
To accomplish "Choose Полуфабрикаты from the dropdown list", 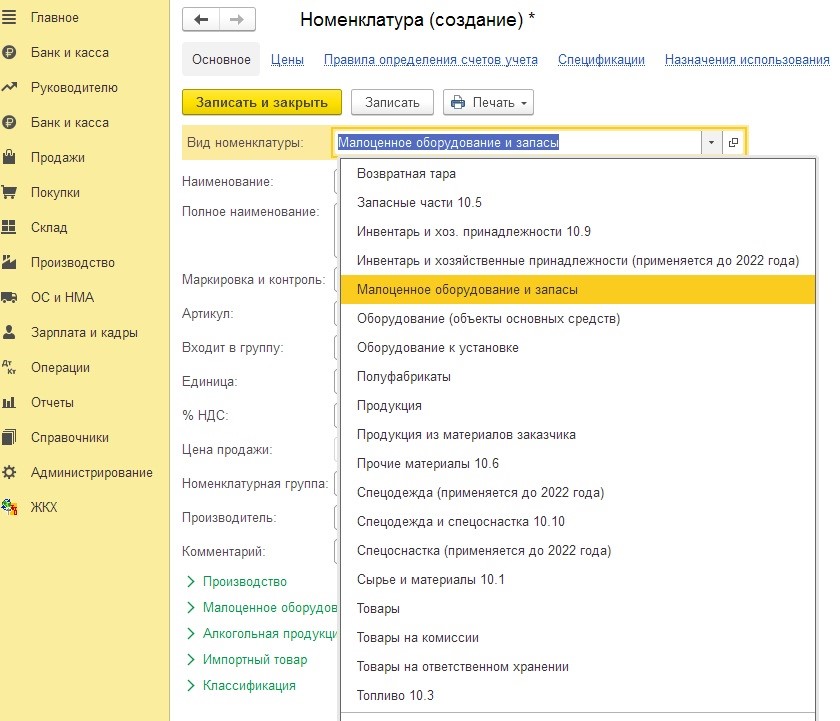I will pos(578,377).
